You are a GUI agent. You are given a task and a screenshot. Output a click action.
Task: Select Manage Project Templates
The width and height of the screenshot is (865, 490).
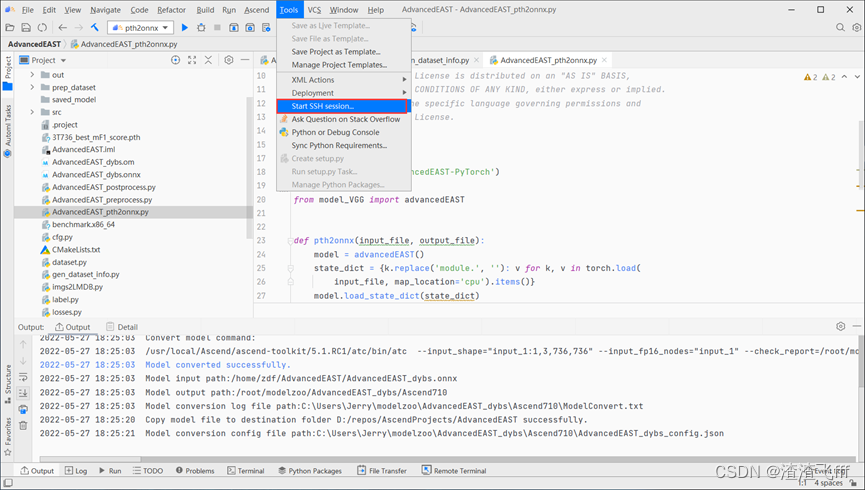point(344,65)
